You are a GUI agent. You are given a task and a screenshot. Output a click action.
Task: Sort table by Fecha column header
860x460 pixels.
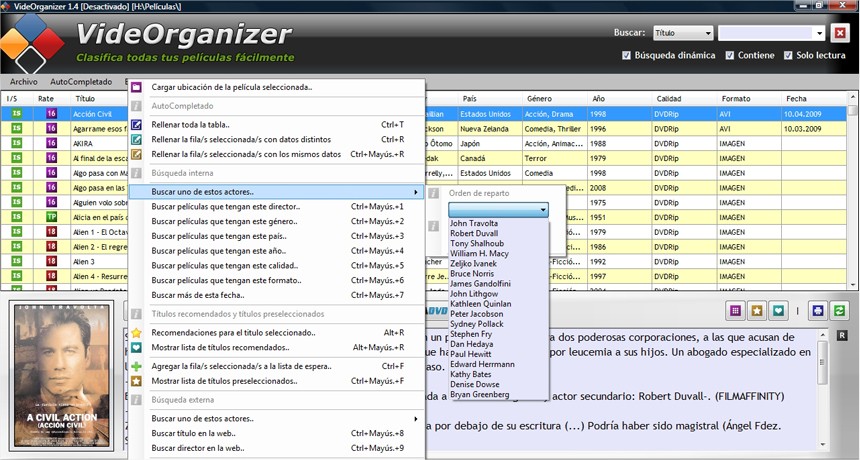813,99
